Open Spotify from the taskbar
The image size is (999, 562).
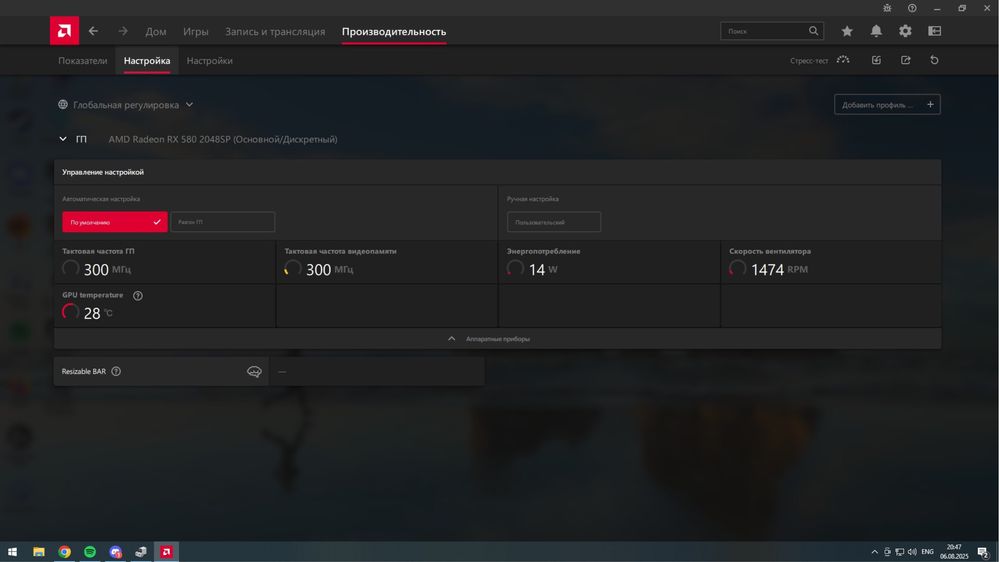tap(90, 552)
